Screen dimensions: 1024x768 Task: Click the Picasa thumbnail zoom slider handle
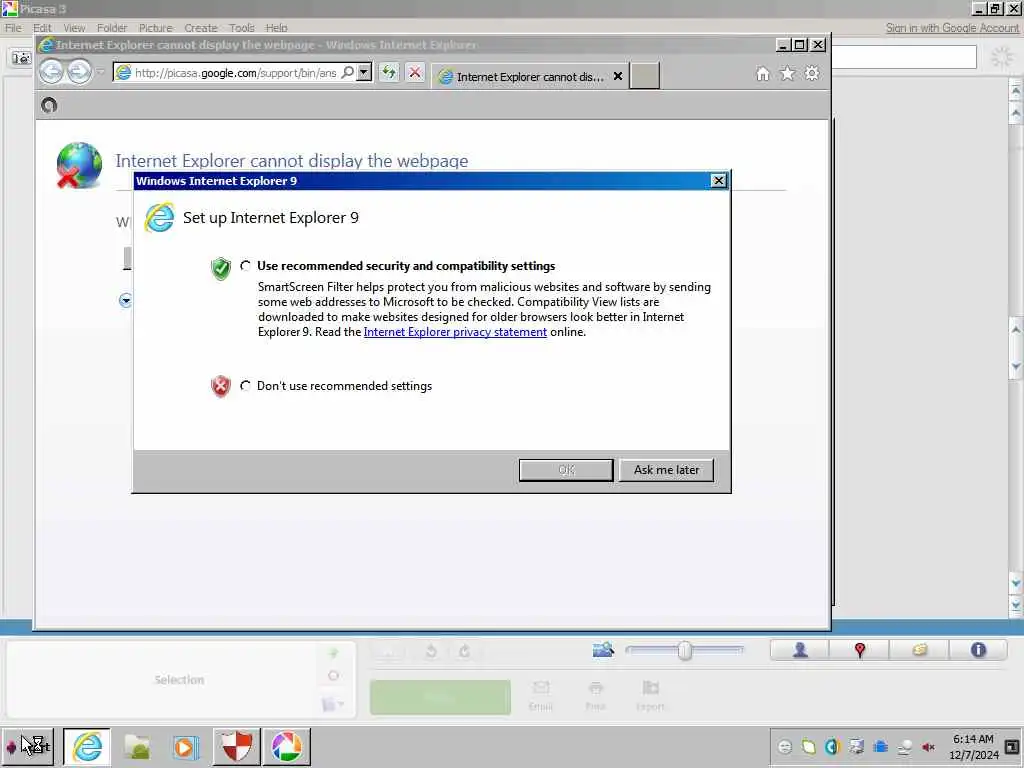click(x=684, y=650)
